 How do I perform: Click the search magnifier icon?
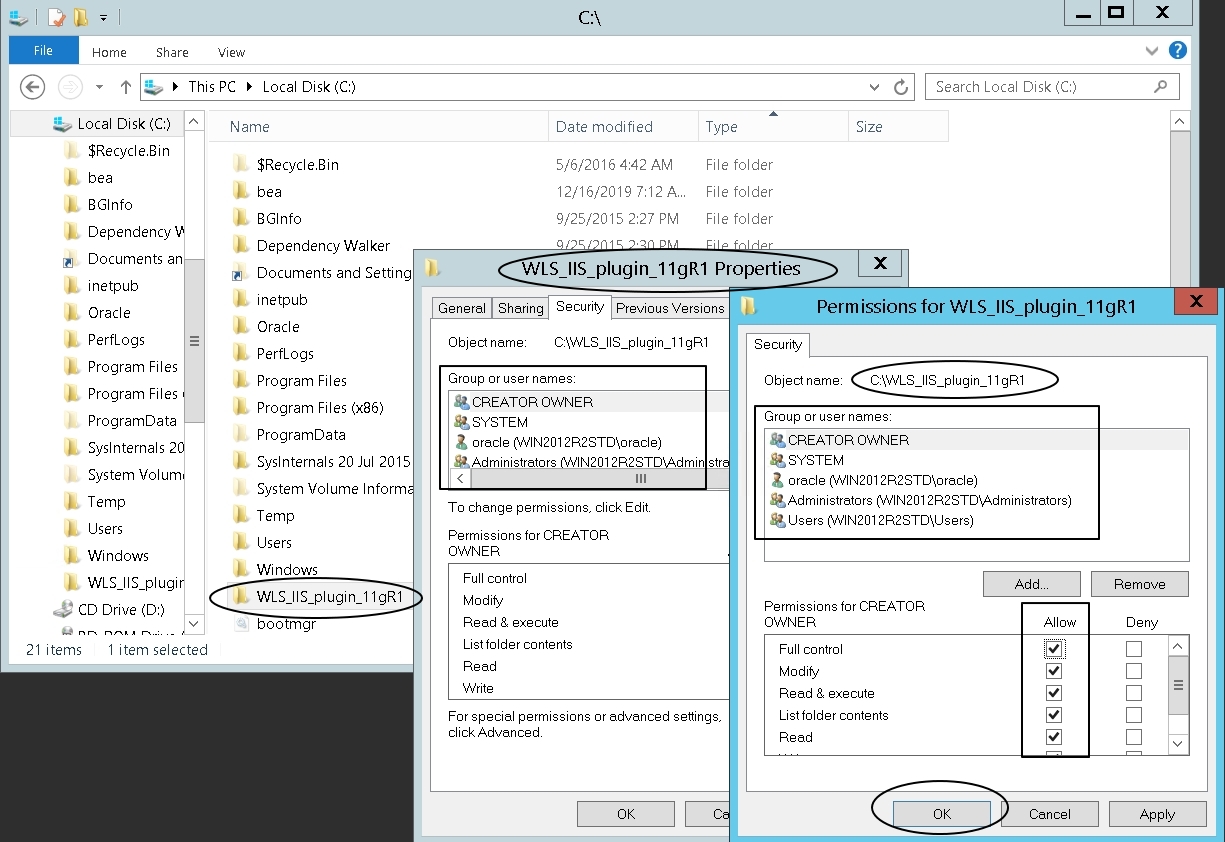(1161, 87)
